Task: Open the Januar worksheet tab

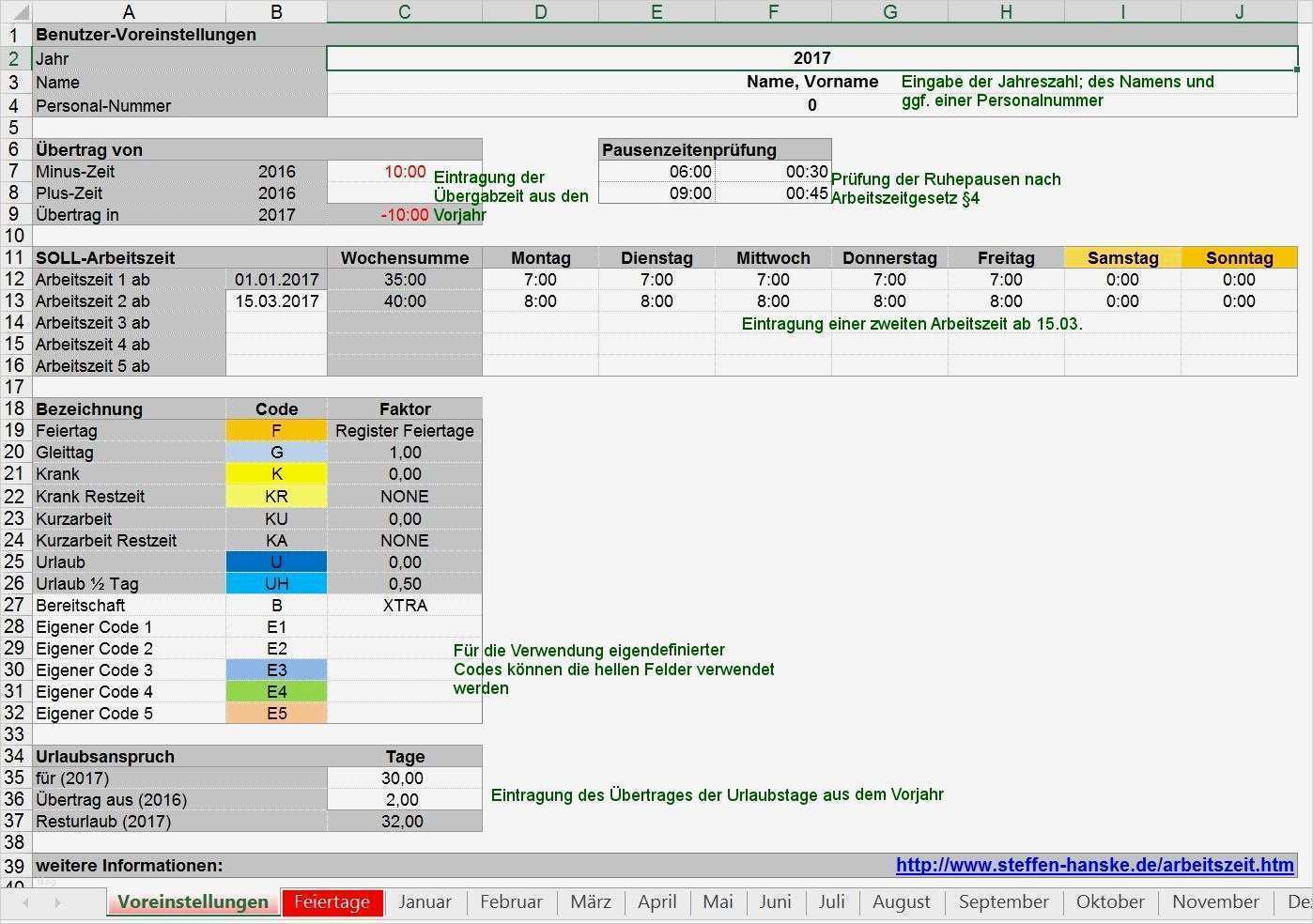Action: coord(425,901)
